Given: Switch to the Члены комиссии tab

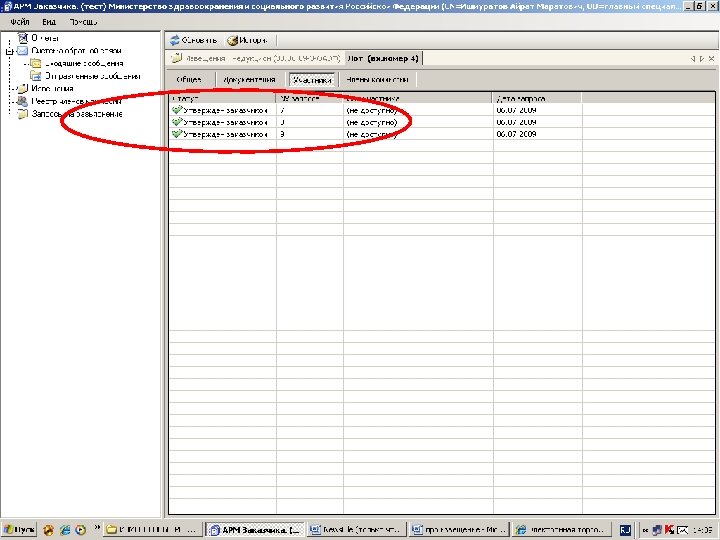Looking at the screenshot, I should tap(377, 79).
